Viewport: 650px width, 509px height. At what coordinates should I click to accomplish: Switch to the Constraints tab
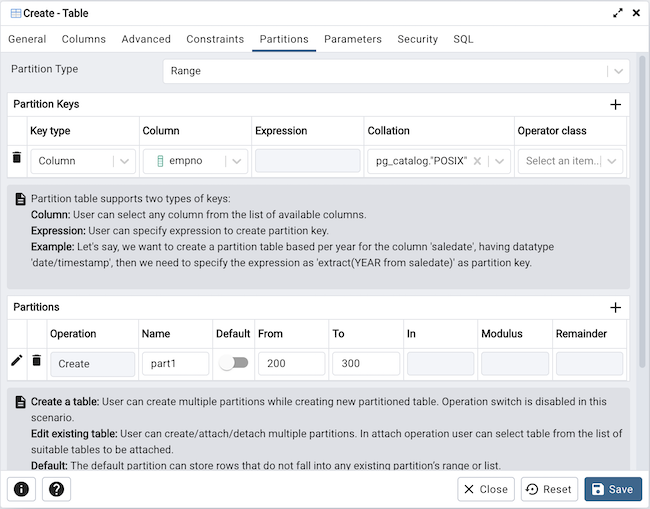(x=215, y=39)
